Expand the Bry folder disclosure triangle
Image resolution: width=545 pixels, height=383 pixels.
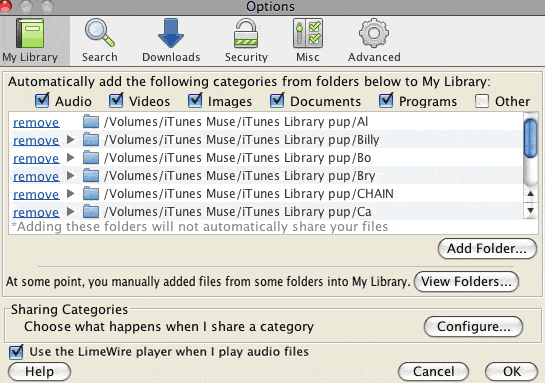point(71,176)
